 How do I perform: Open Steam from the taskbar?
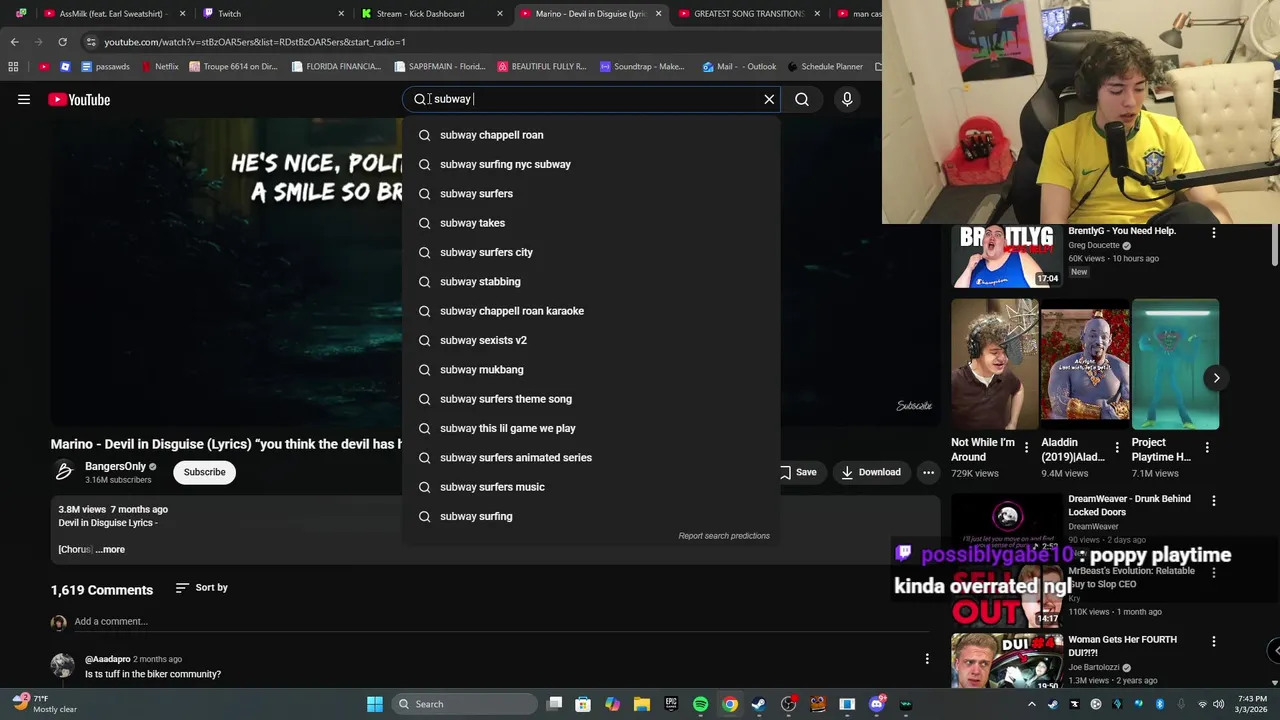758,704
